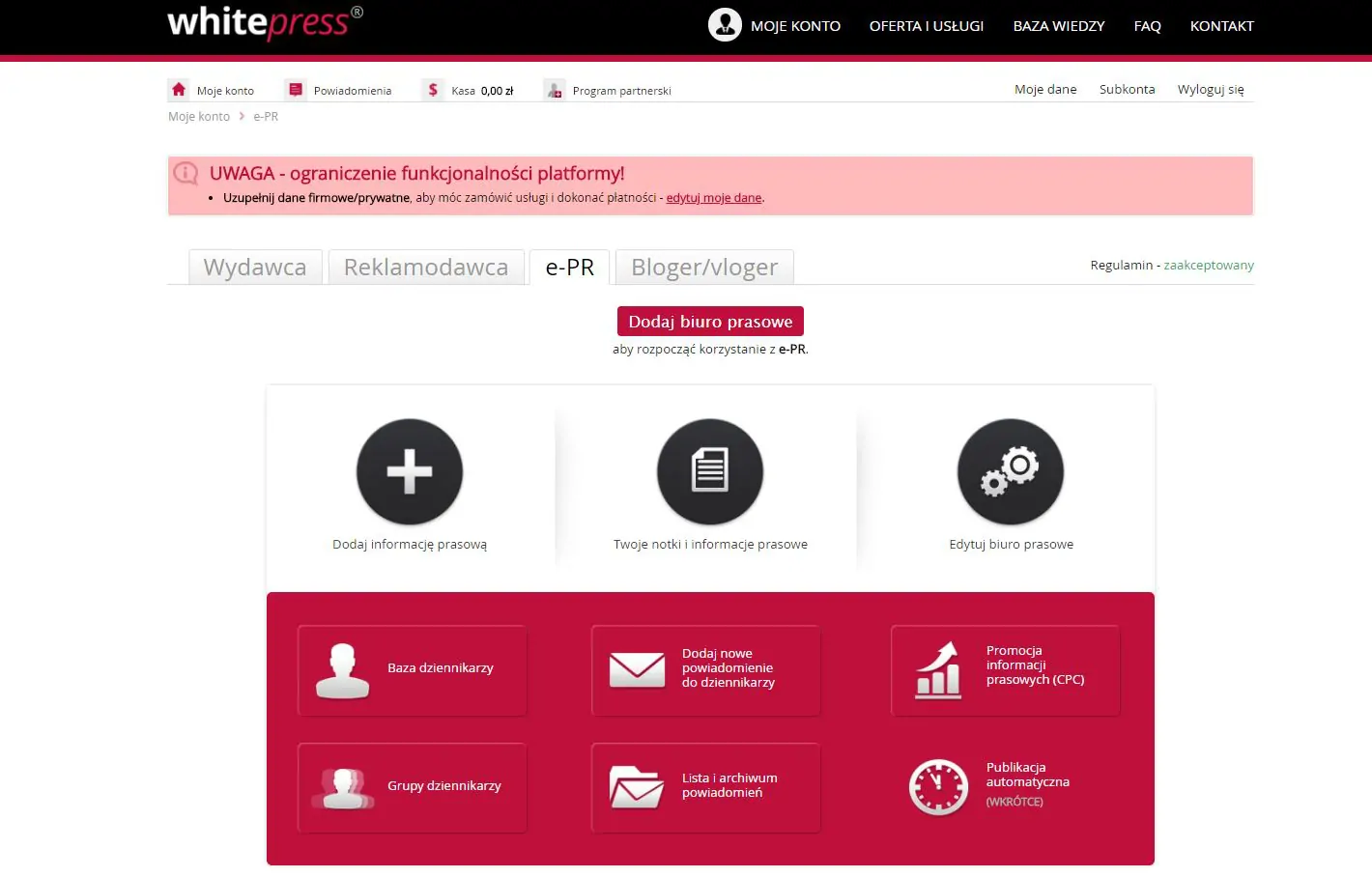Click the clock icon for automatic publication
1372x877 pixels.
click(938, 787)
